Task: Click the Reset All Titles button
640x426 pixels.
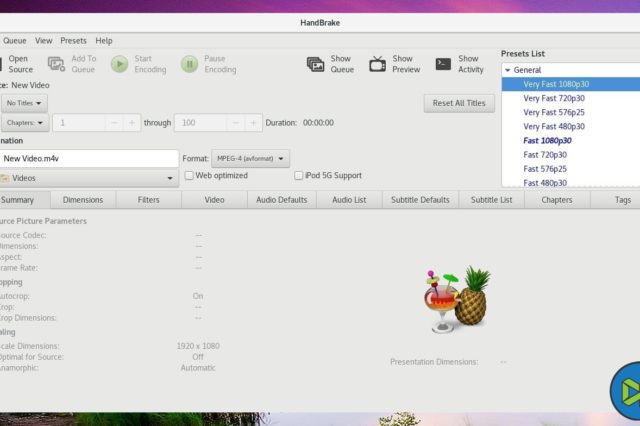Action: click(459, 103)
